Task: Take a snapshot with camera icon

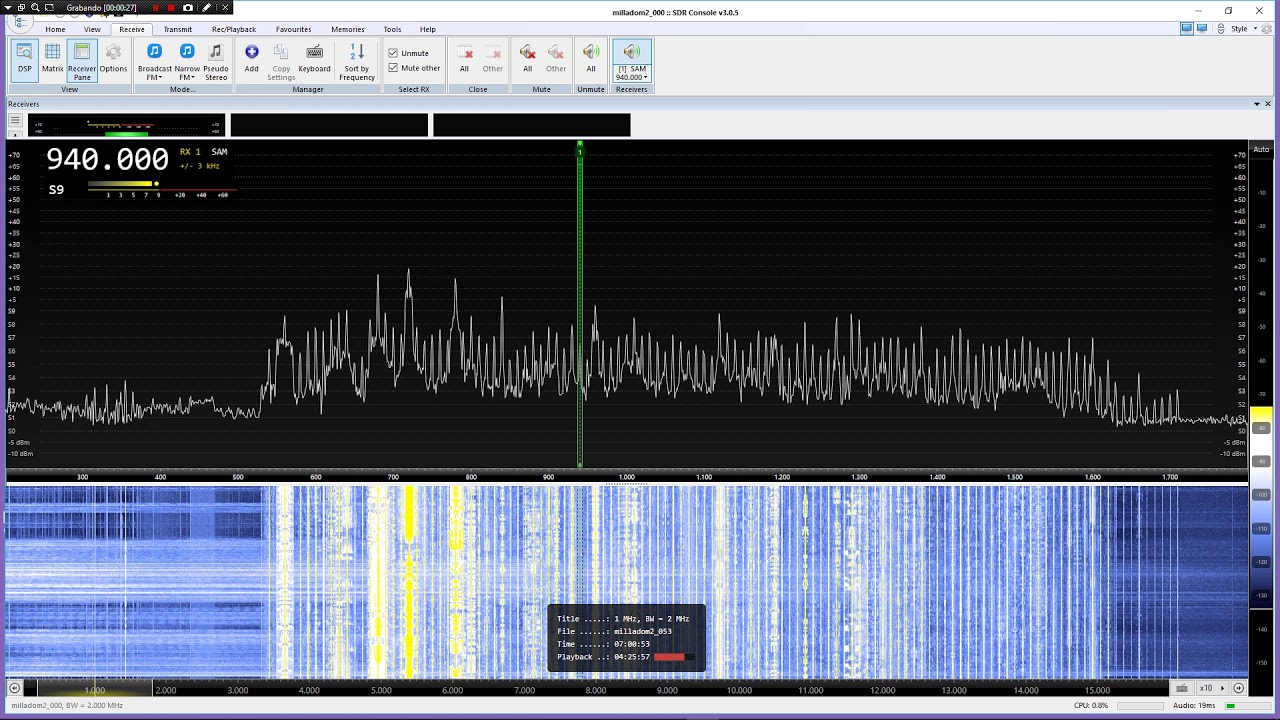Action: 187,7
